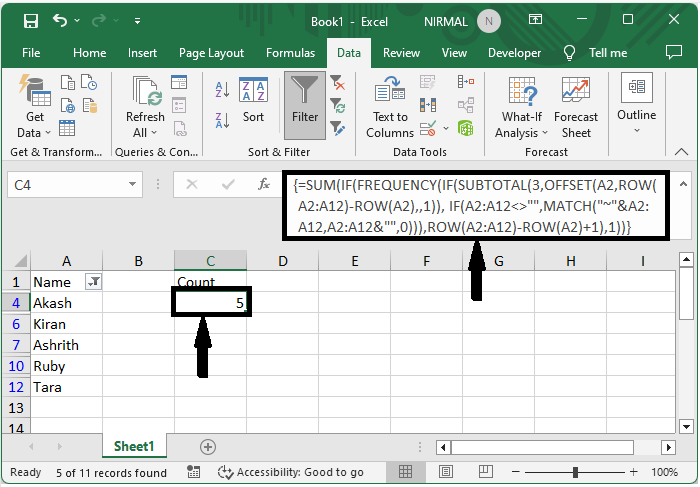Sort A to Z ascending
The image size is (700, 487).
point(222,89)
